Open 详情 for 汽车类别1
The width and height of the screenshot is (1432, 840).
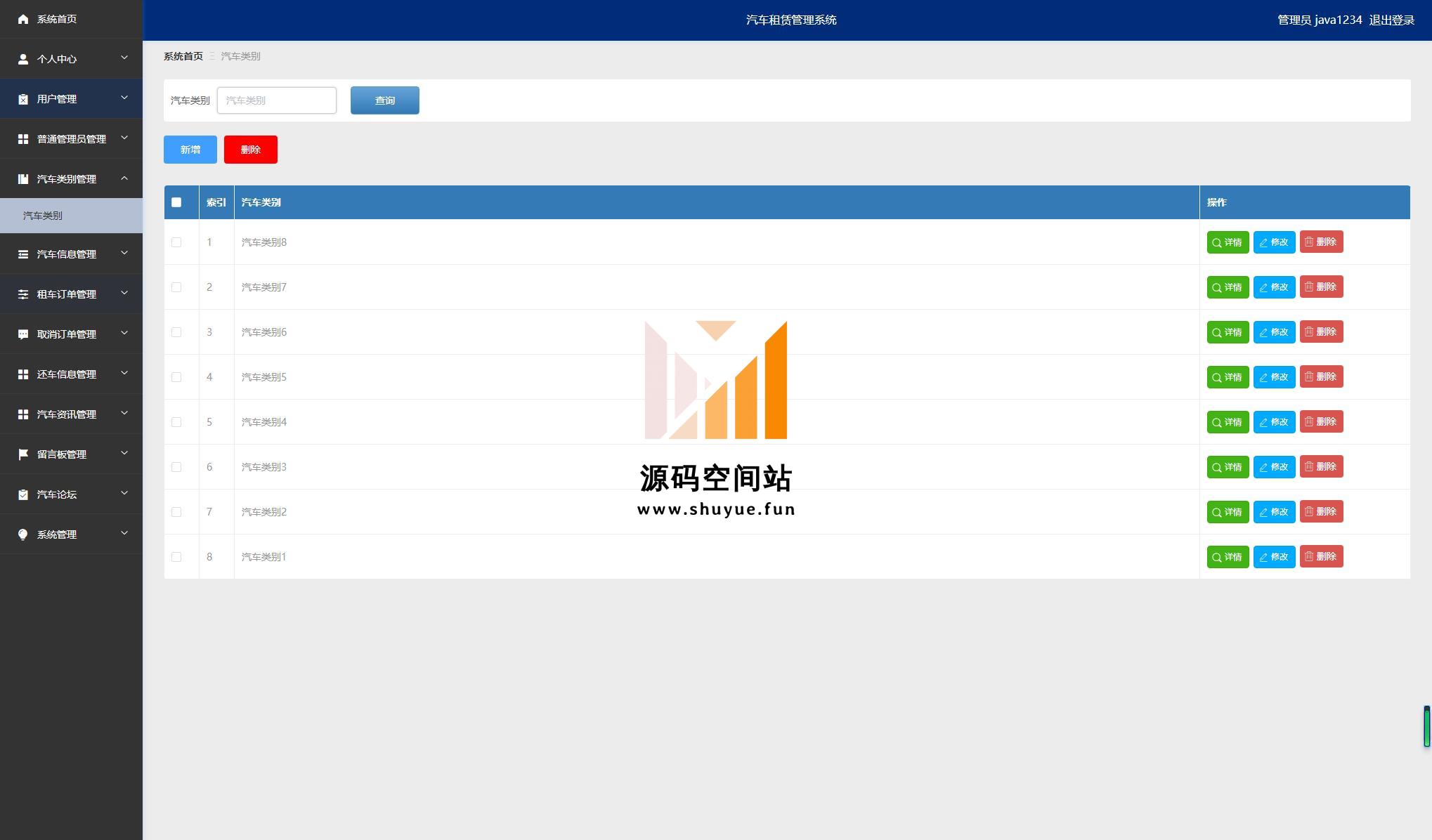coord(1228,557)
